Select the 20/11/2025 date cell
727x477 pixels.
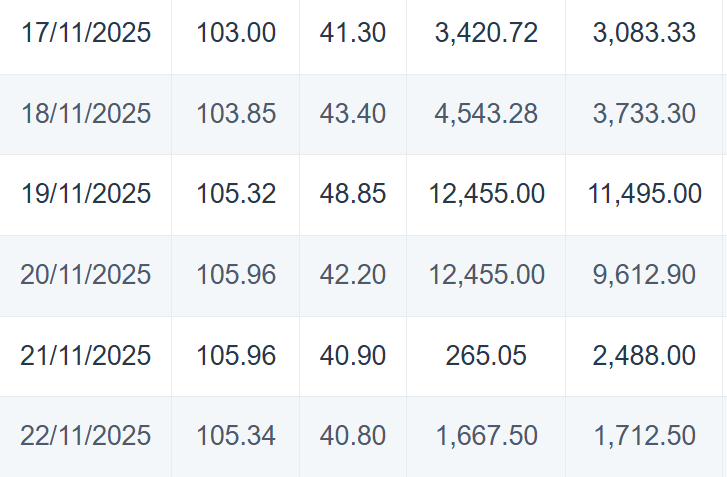pyautogui.click(x=86, y=274)
